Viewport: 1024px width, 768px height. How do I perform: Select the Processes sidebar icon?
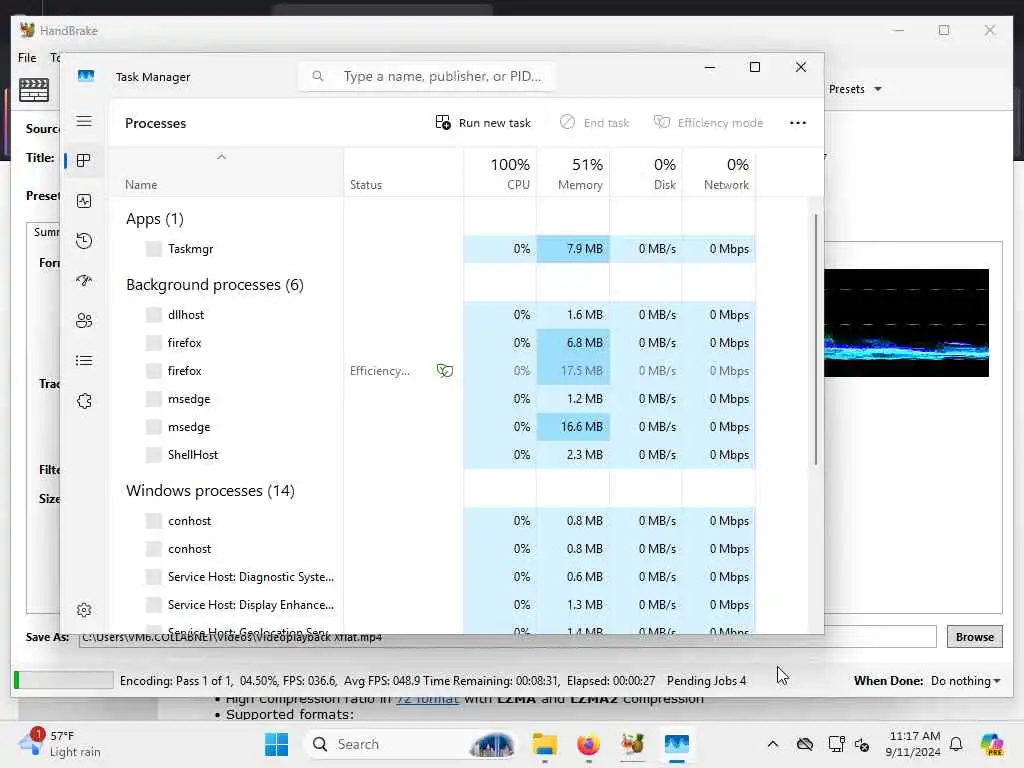(84, 160)
